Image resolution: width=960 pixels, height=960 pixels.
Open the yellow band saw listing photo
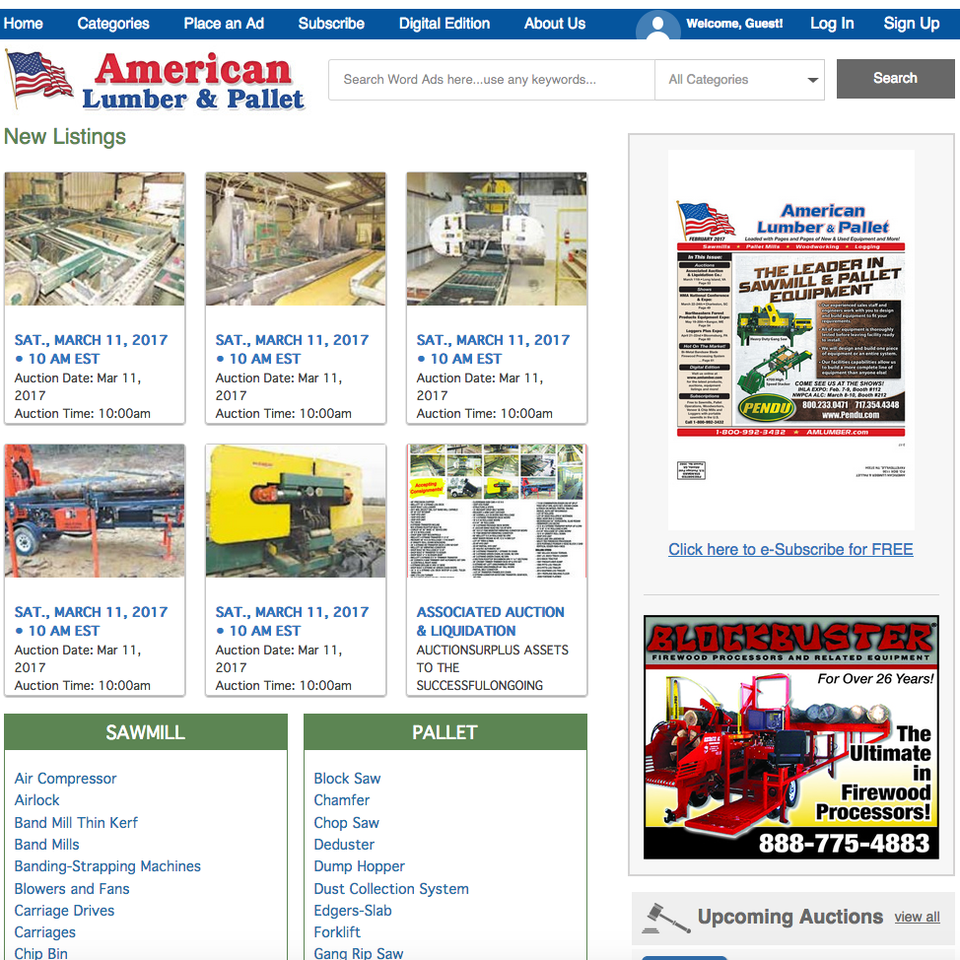coord(296,511)
